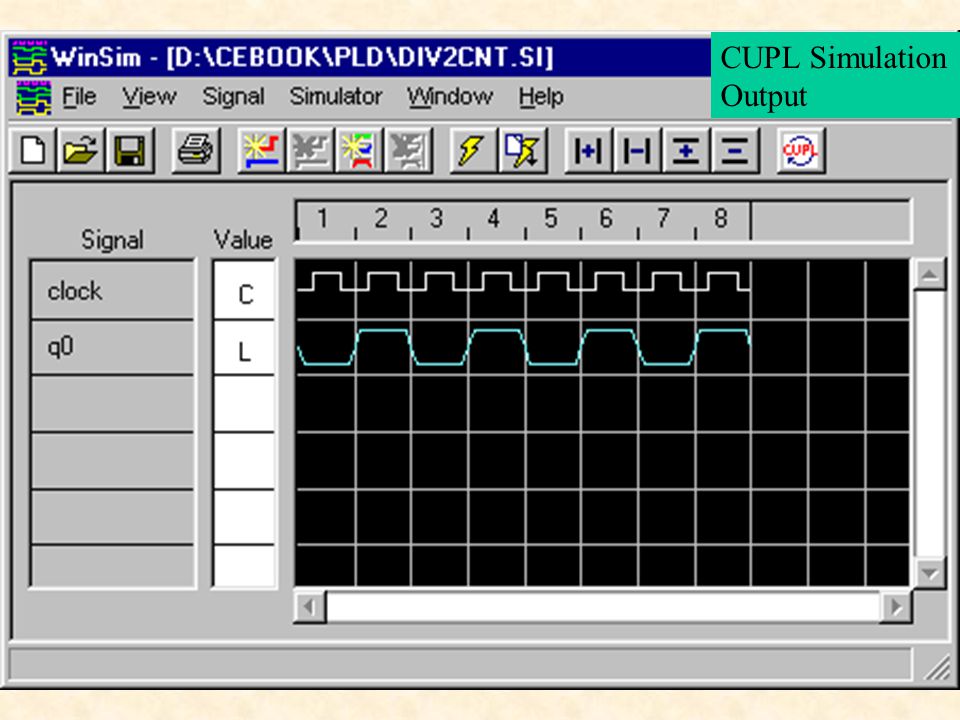The image size is (960, 720).
Task: Click time marker 4 on the ruler
Action: (493, 218)
